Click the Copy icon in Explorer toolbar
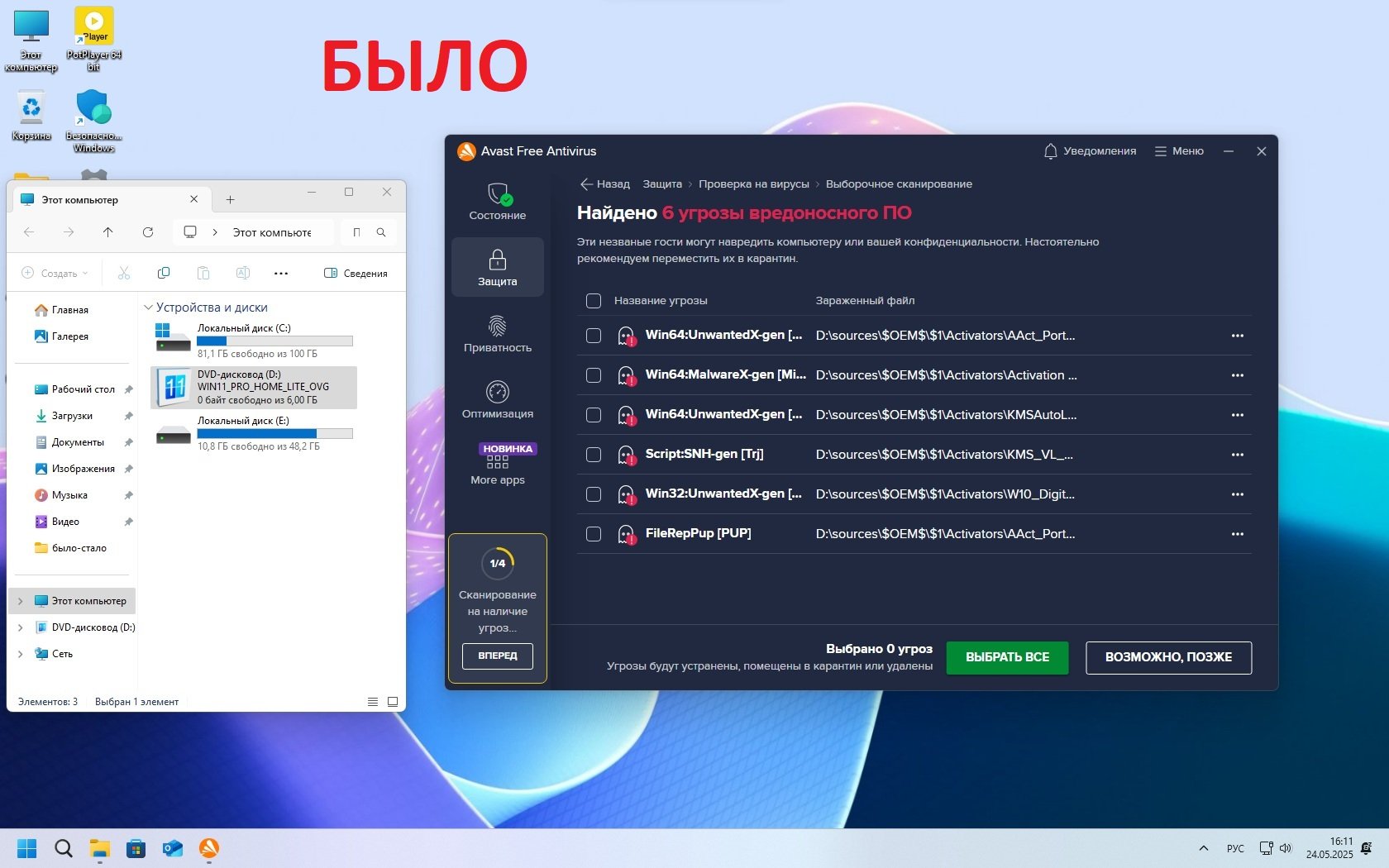The width and height of the screenshot is (1389, 868). [x=164, y=273]
